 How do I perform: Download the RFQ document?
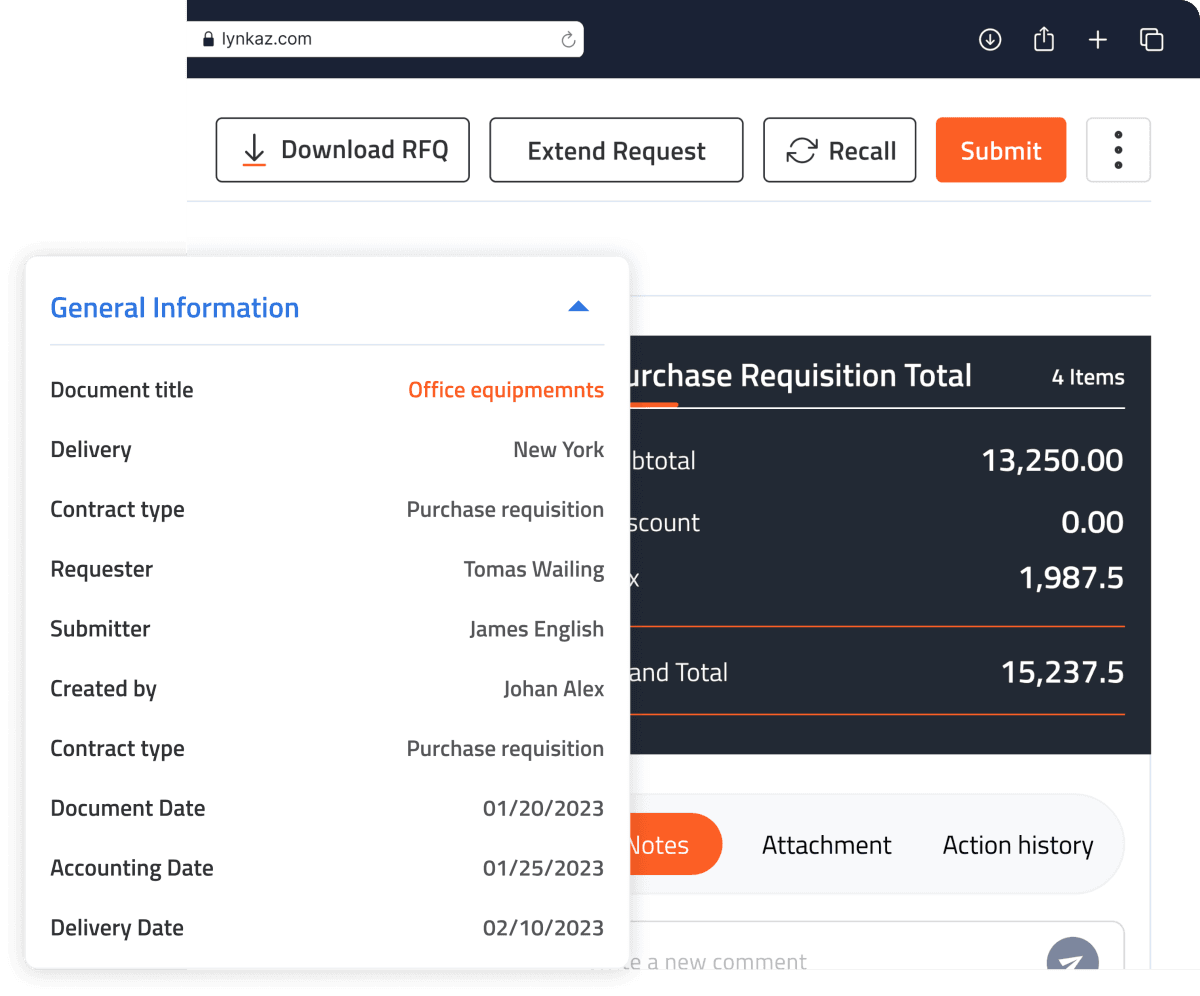343,150
